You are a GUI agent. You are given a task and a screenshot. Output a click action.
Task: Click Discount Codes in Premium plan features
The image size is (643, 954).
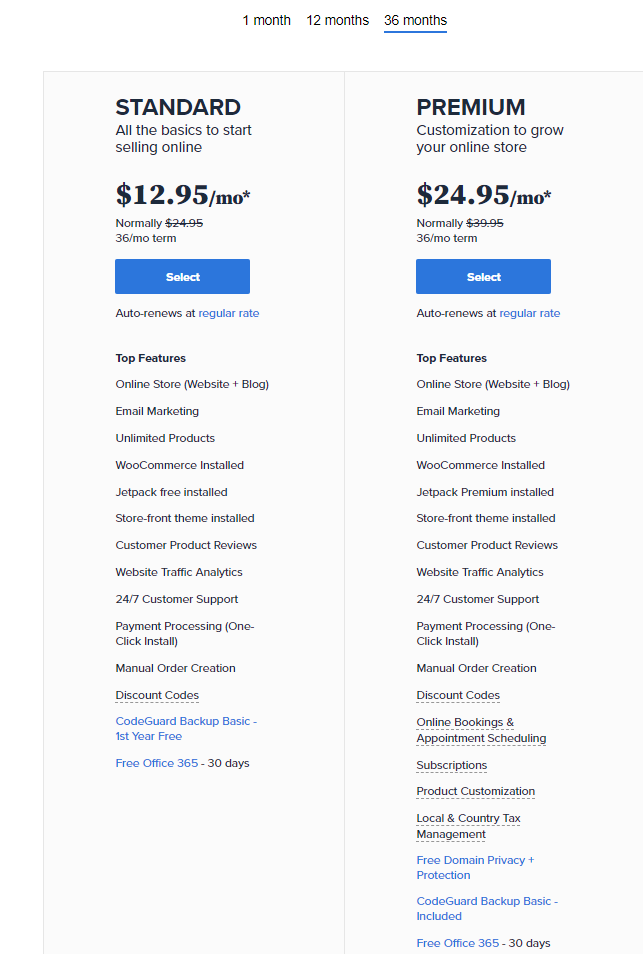point(458,695)
